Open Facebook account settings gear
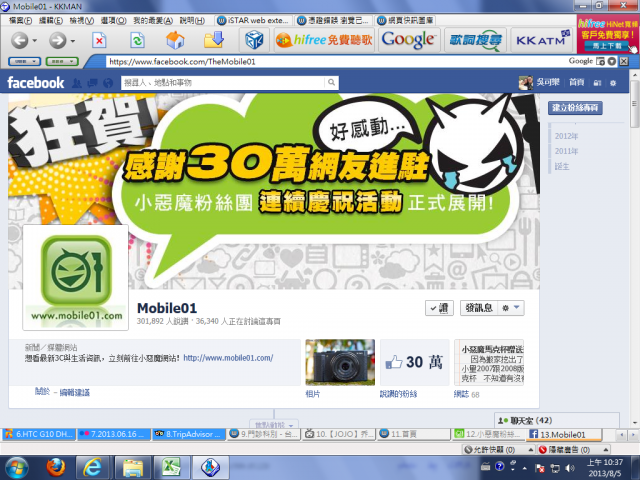 click(613, 83)
